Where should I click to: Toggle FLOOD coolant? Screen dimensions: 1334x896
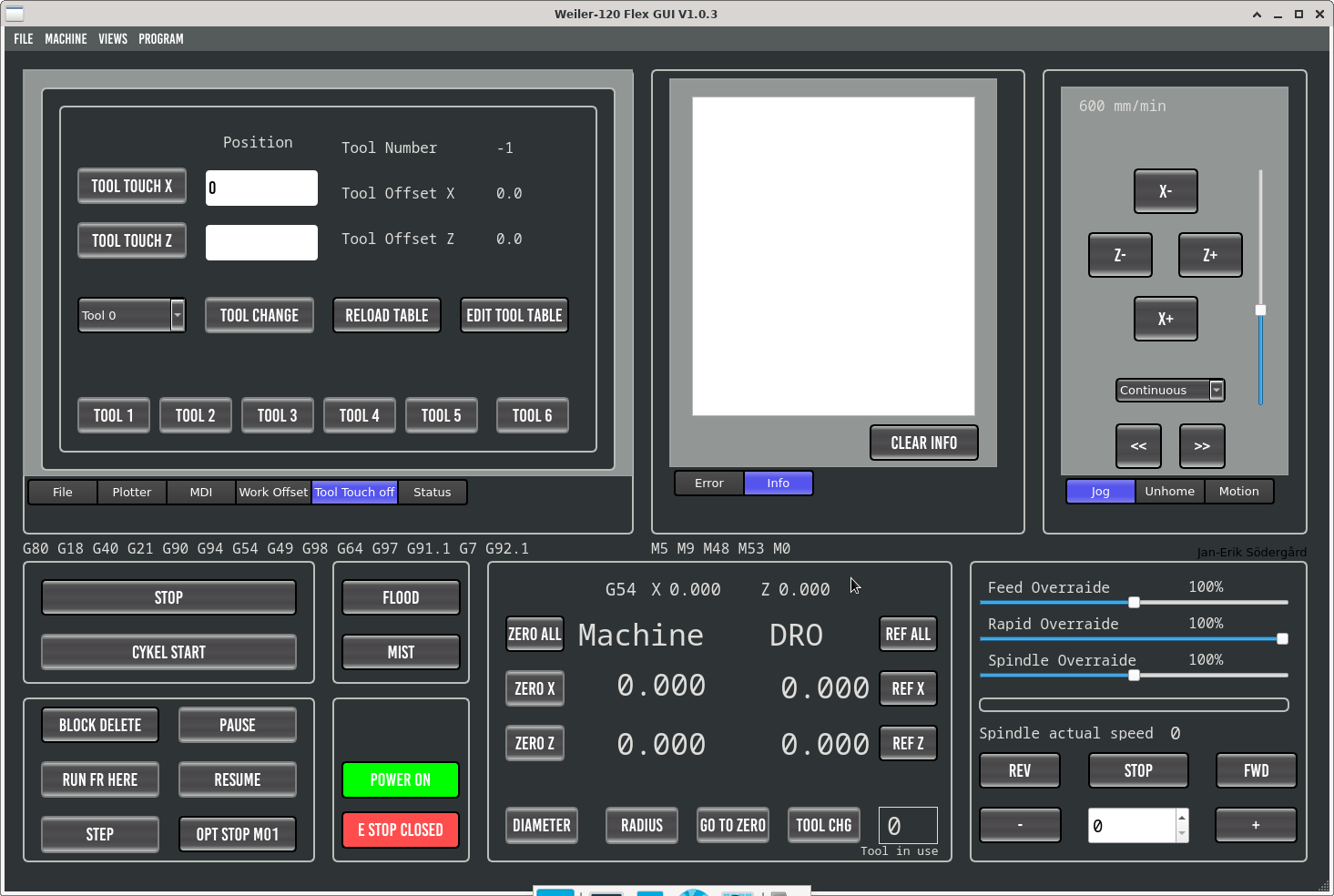pos(401,597)
